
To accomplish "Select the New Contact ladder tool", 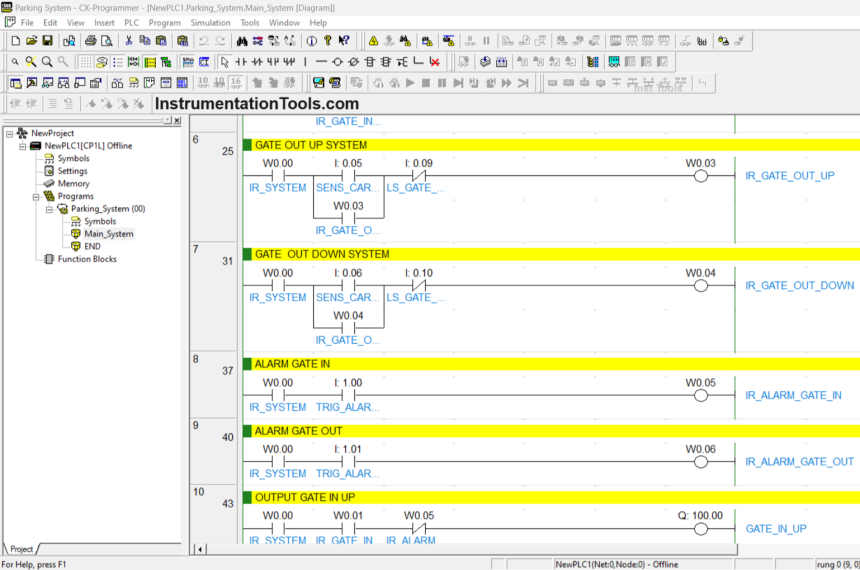I will click(x=241, y=62).
